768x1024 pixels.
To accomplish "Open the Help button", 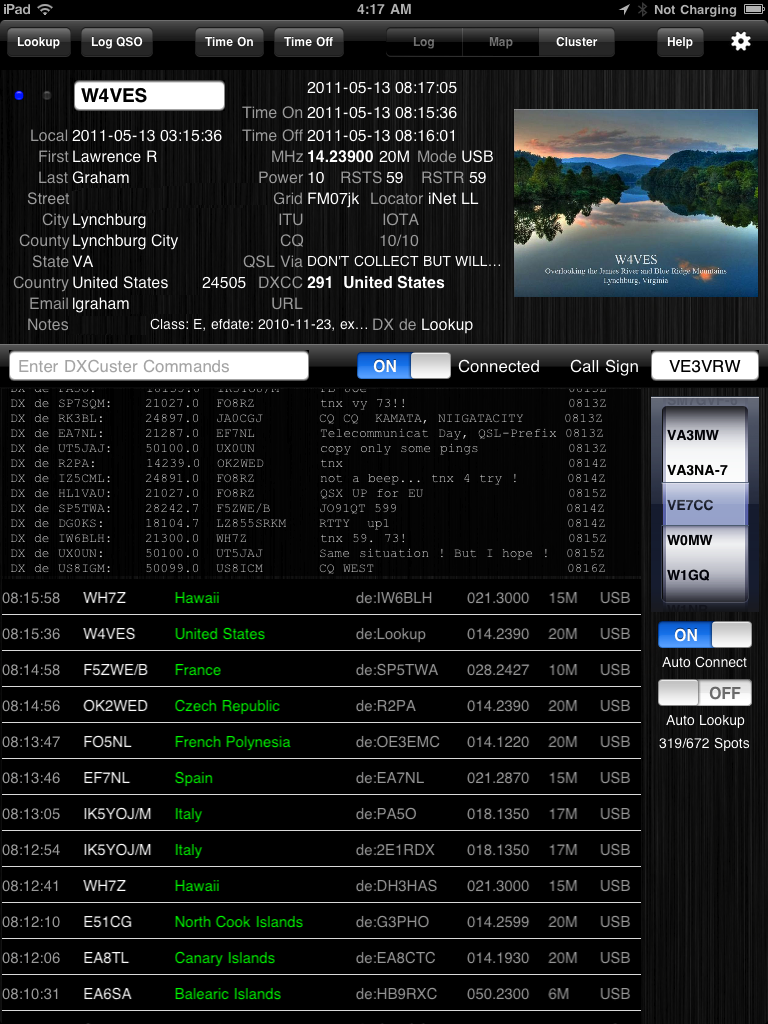I will click(679, 42).
